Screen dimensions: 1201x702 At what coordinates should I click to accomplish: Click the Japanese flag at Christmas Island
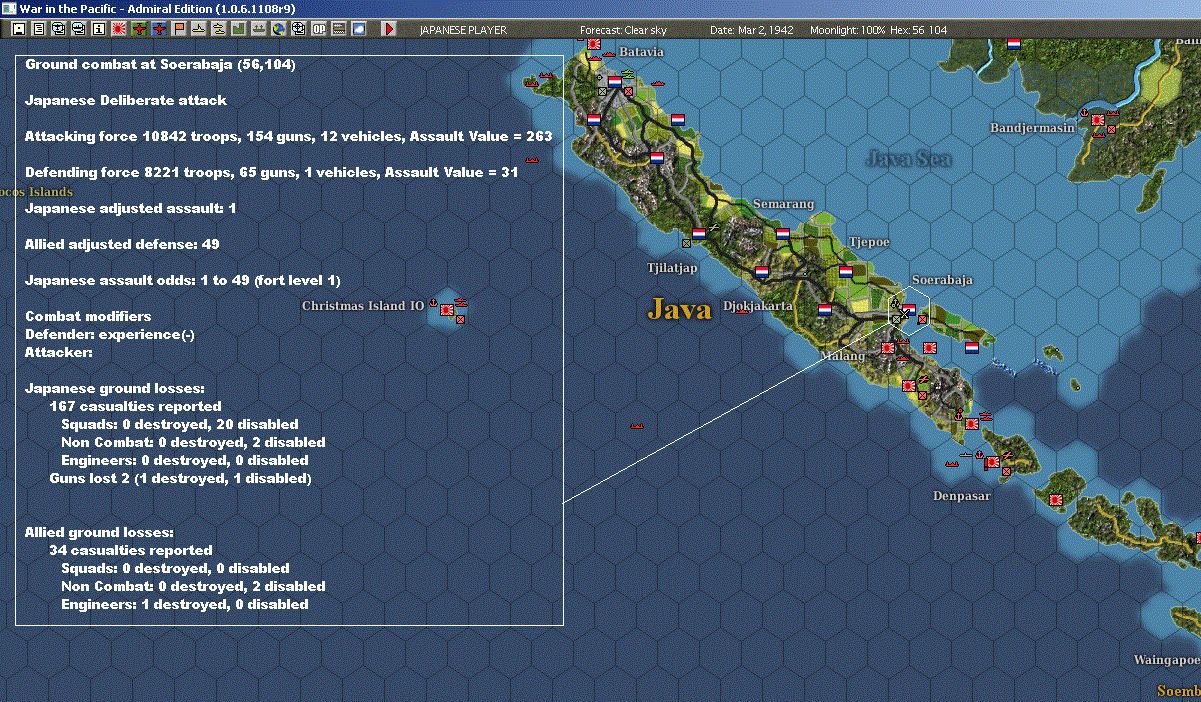[x=448, y=311]
